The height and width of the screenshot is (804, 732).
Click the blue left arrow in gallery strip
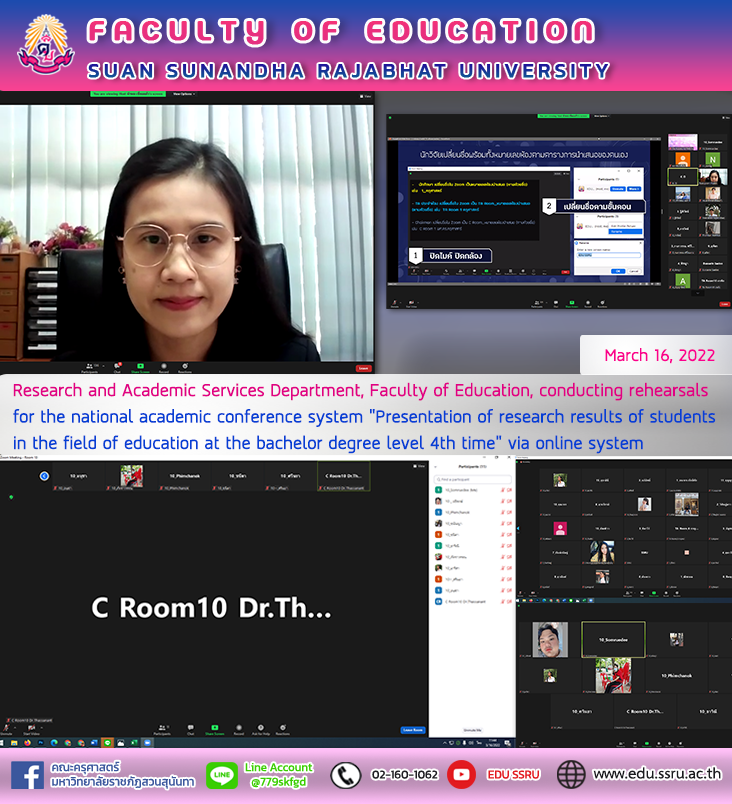(44, 476)
